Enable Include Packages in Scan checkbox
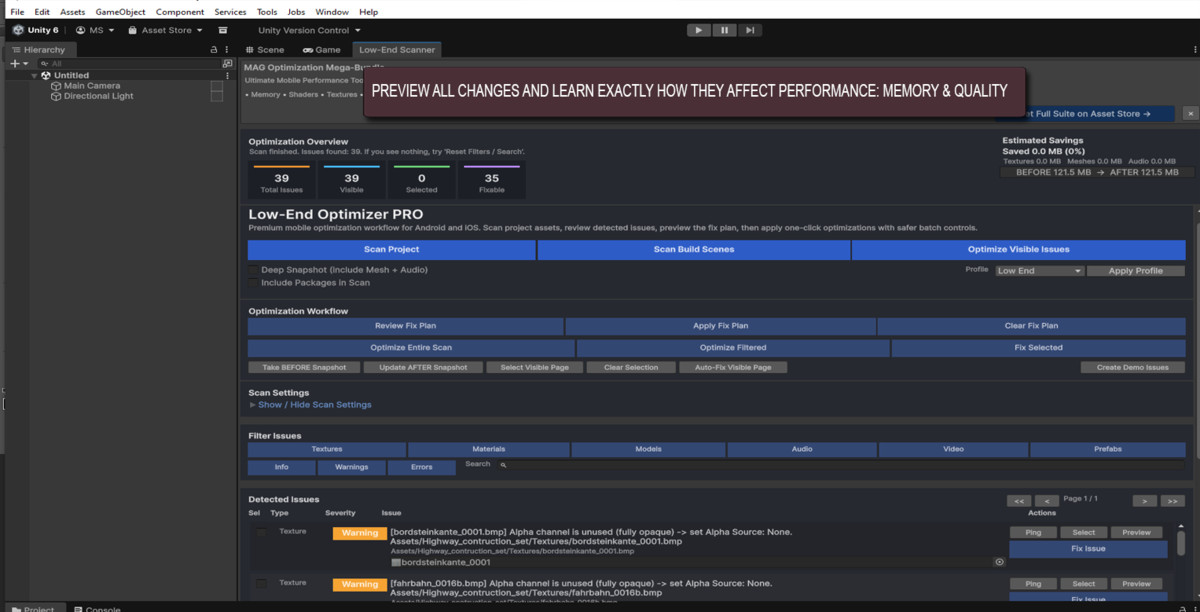 [253, 283]
